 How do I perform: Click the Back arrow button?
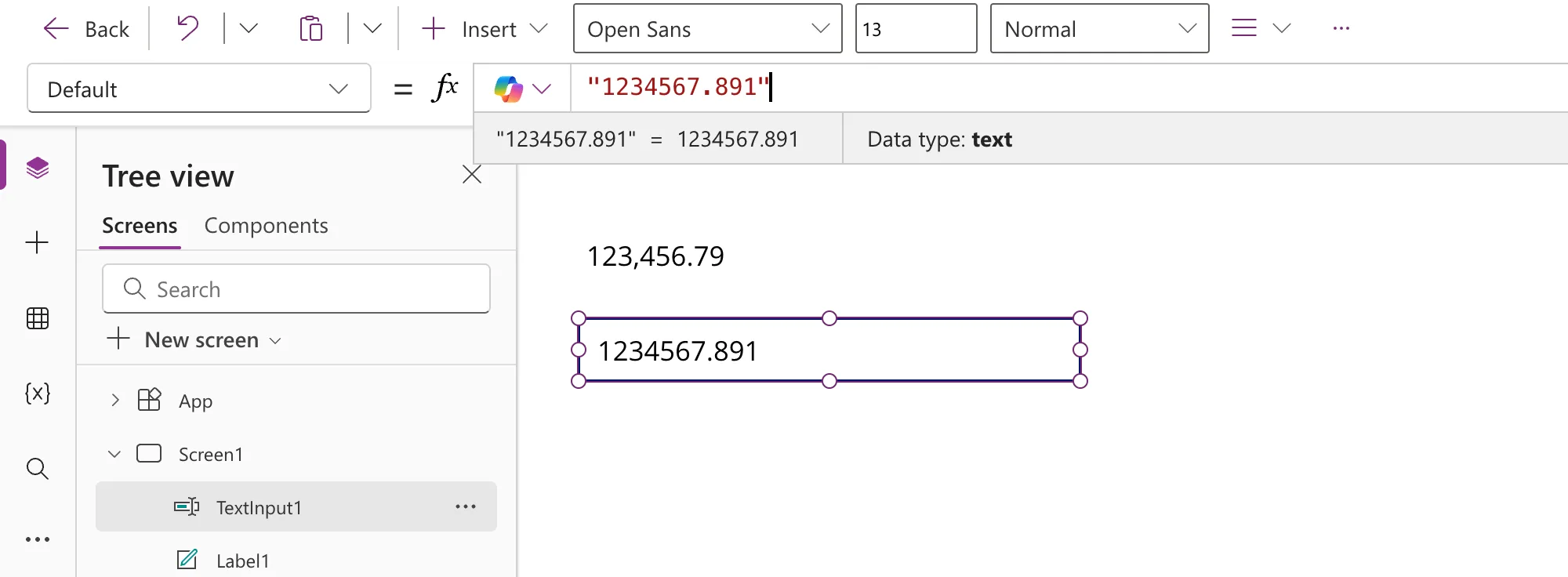[86, 29]
